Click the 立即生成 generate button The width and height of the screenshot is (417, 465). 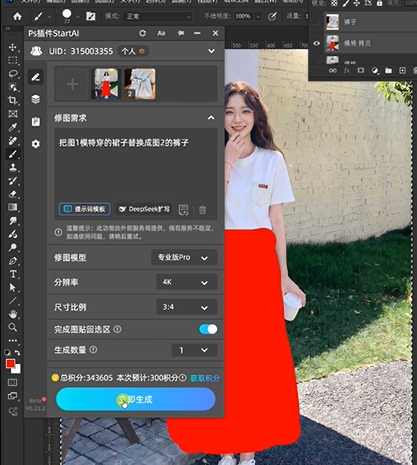click(x=136, y=399)
